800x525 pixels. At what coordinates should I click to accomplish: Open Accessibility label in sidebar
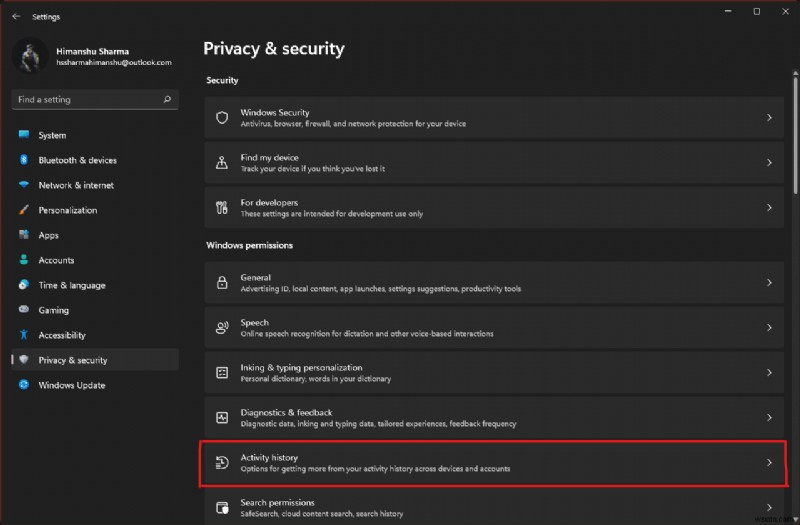pos(62,335)
